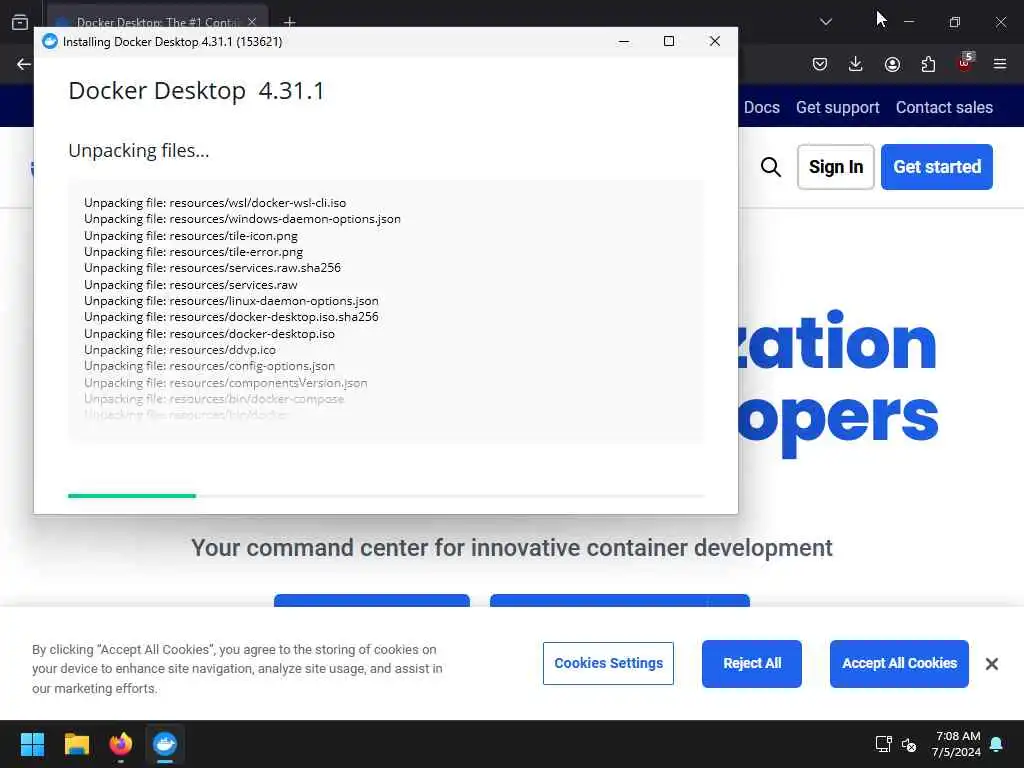
Task: Click the Firefox back arrow button
Action: click(24, 64)
